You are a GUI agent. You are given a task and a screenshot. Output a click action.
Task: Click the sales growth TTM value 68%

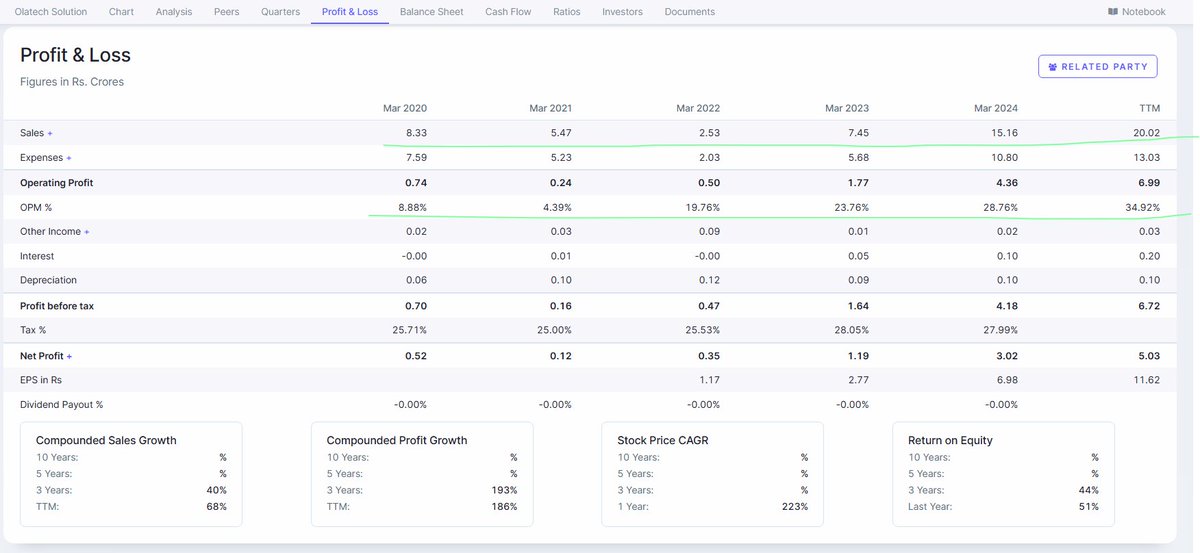click(217, 507)
